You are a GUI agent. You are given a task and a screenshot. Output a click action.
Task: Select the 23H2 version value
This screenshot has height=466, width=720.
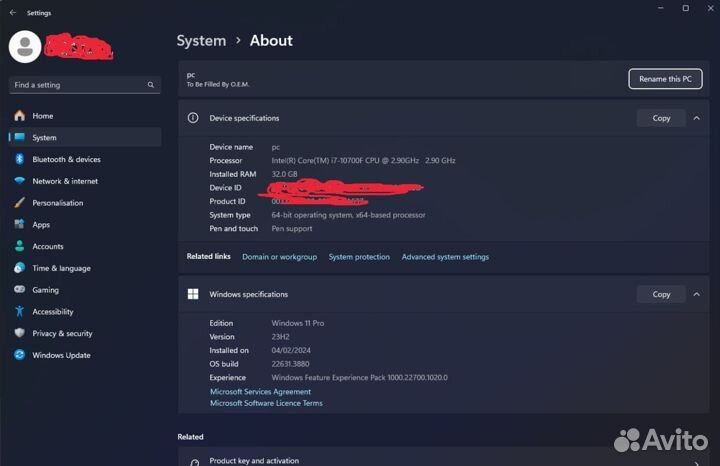point(280,337)
